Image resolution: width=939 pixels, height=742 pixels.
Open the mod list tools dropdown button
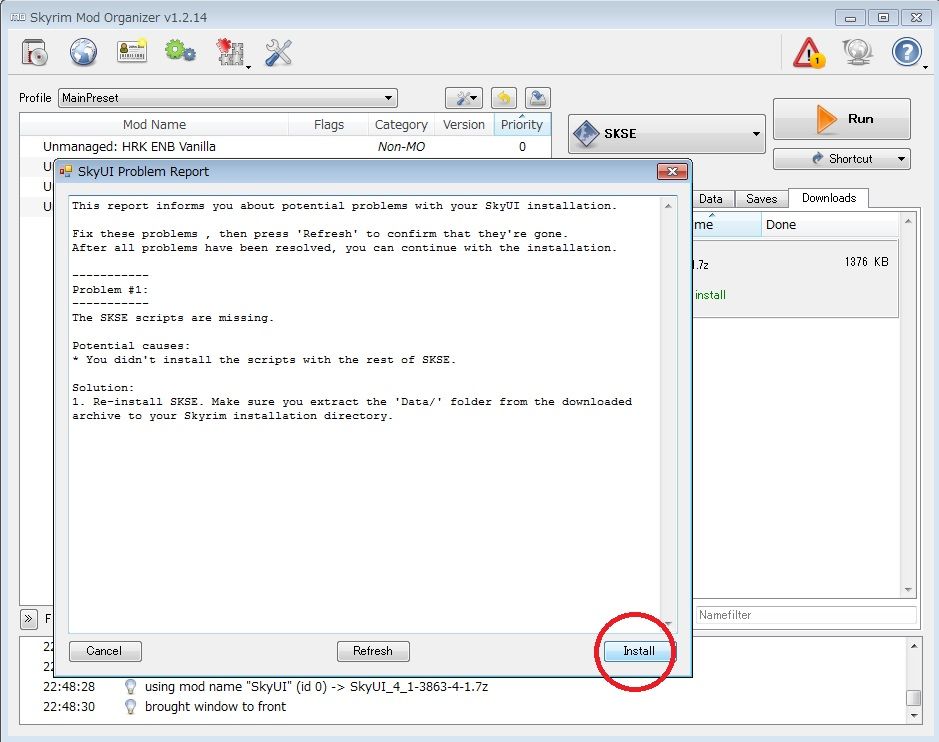pos(464,98)
